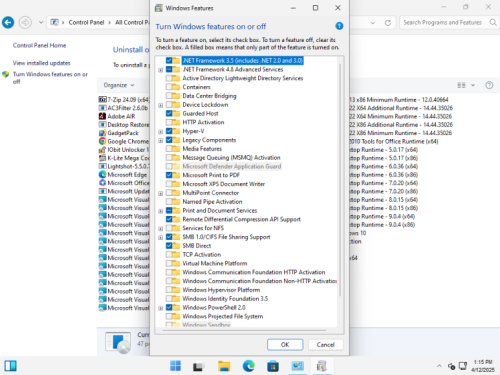500x375 pixels.
Task: Select Data Center Bridging feature row
Action: 209,96
